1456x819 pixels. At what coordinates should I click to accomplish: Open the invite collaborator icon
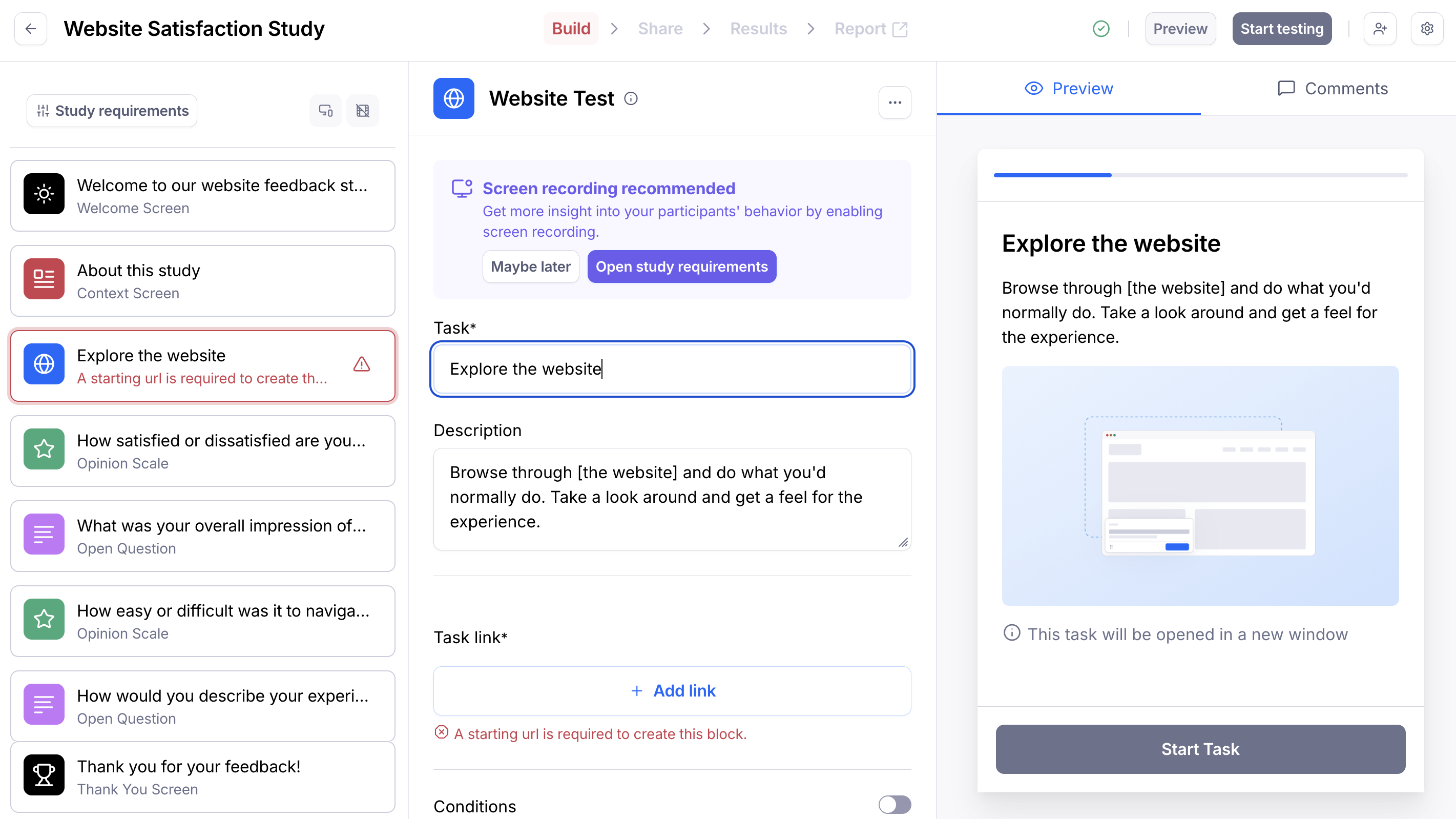[x=1380, y=29]
